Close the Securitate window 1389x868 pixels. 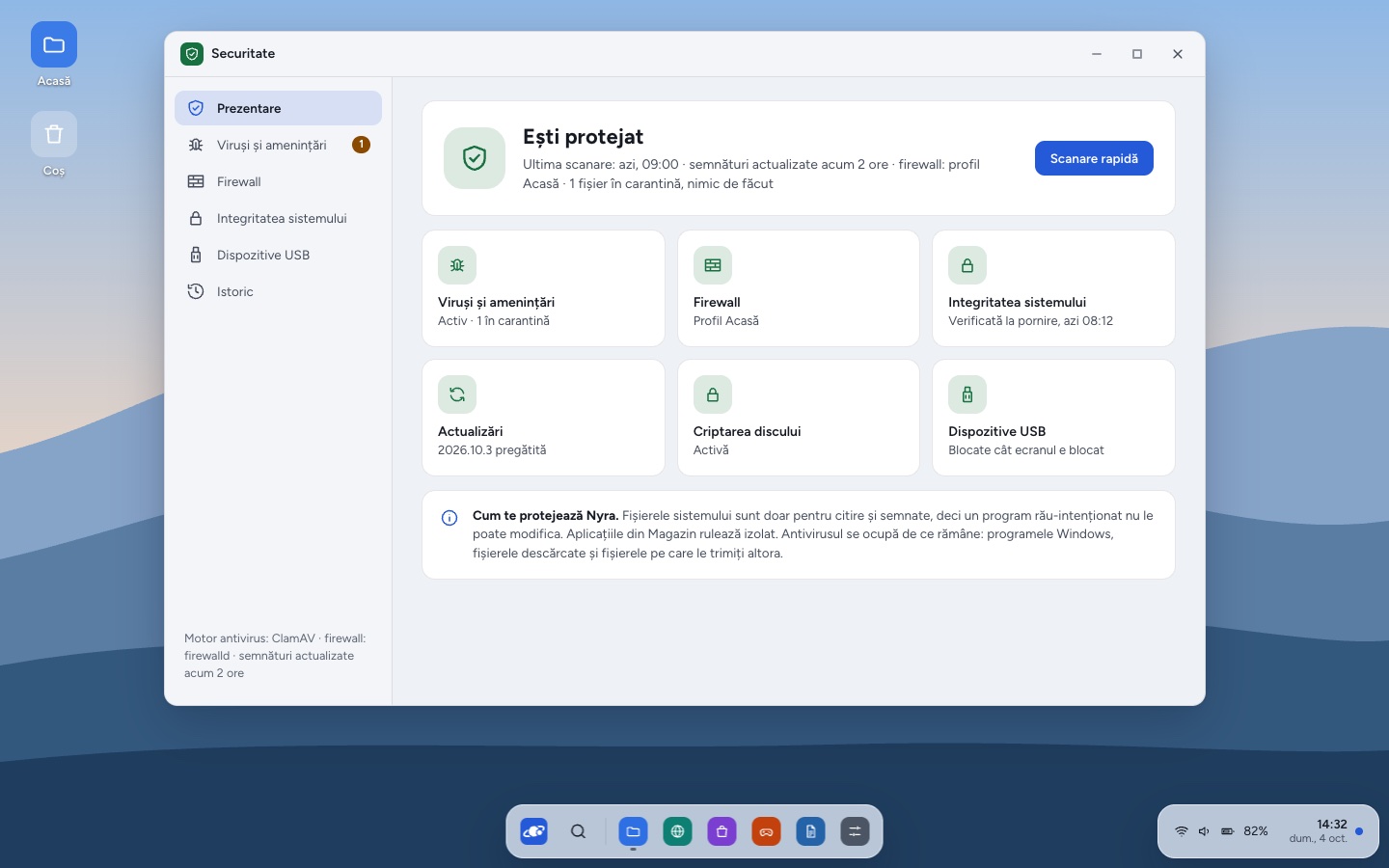pos(1178,54)
